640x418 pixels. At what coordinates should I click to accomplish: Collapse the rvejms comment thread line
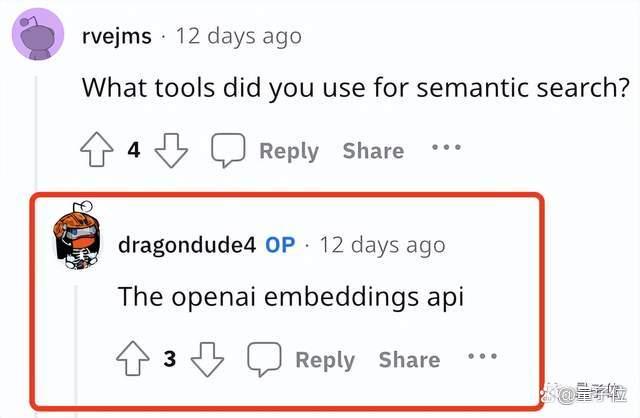(x=36, y=135)
